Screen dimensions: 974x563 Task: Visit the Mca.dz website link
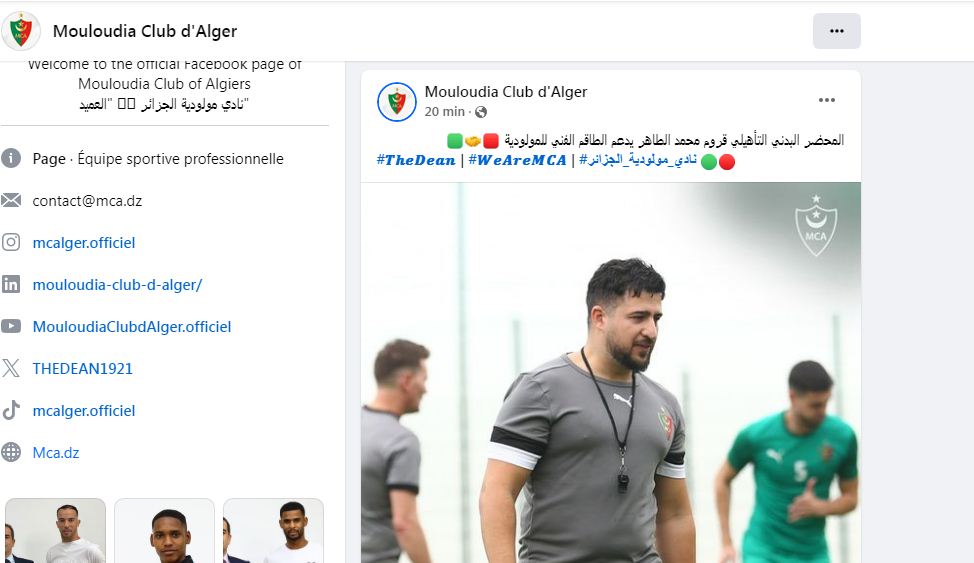[56, 452]
